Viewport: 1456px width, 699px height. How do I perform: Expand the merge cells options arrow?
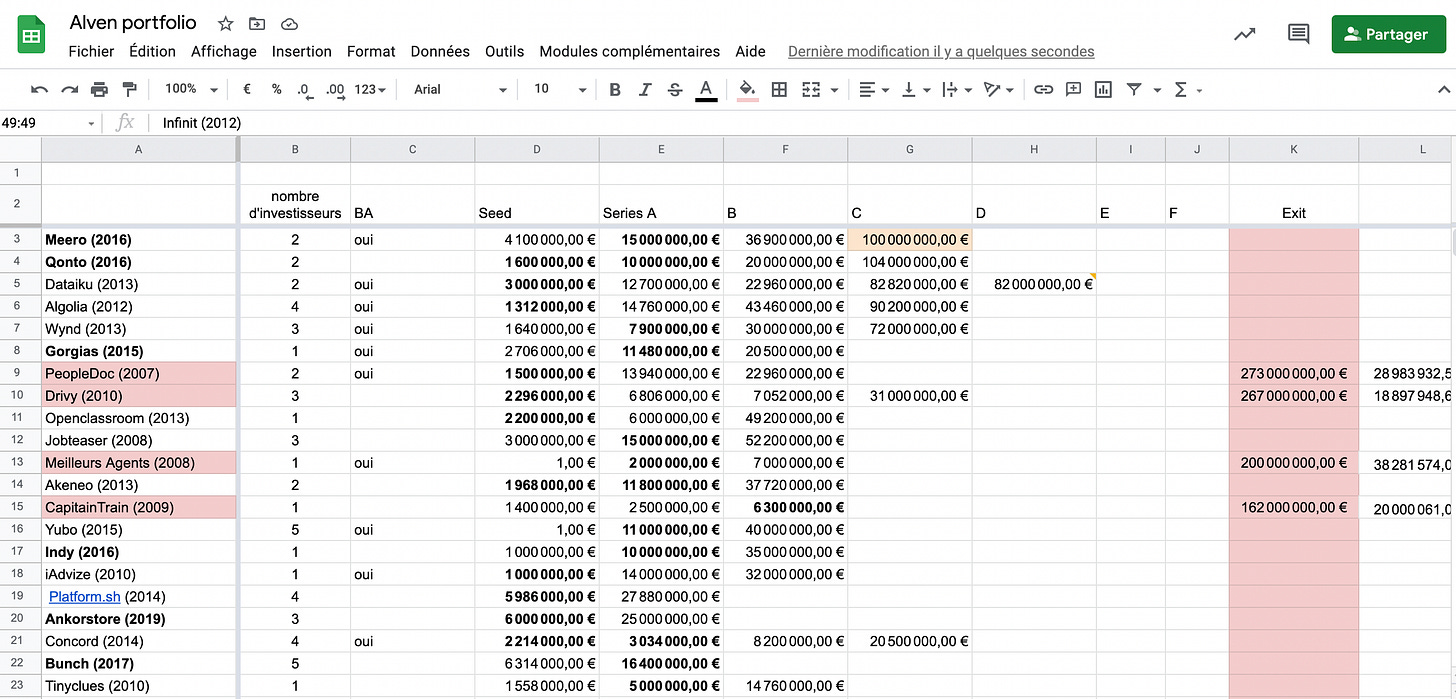[x=834, y=90]
